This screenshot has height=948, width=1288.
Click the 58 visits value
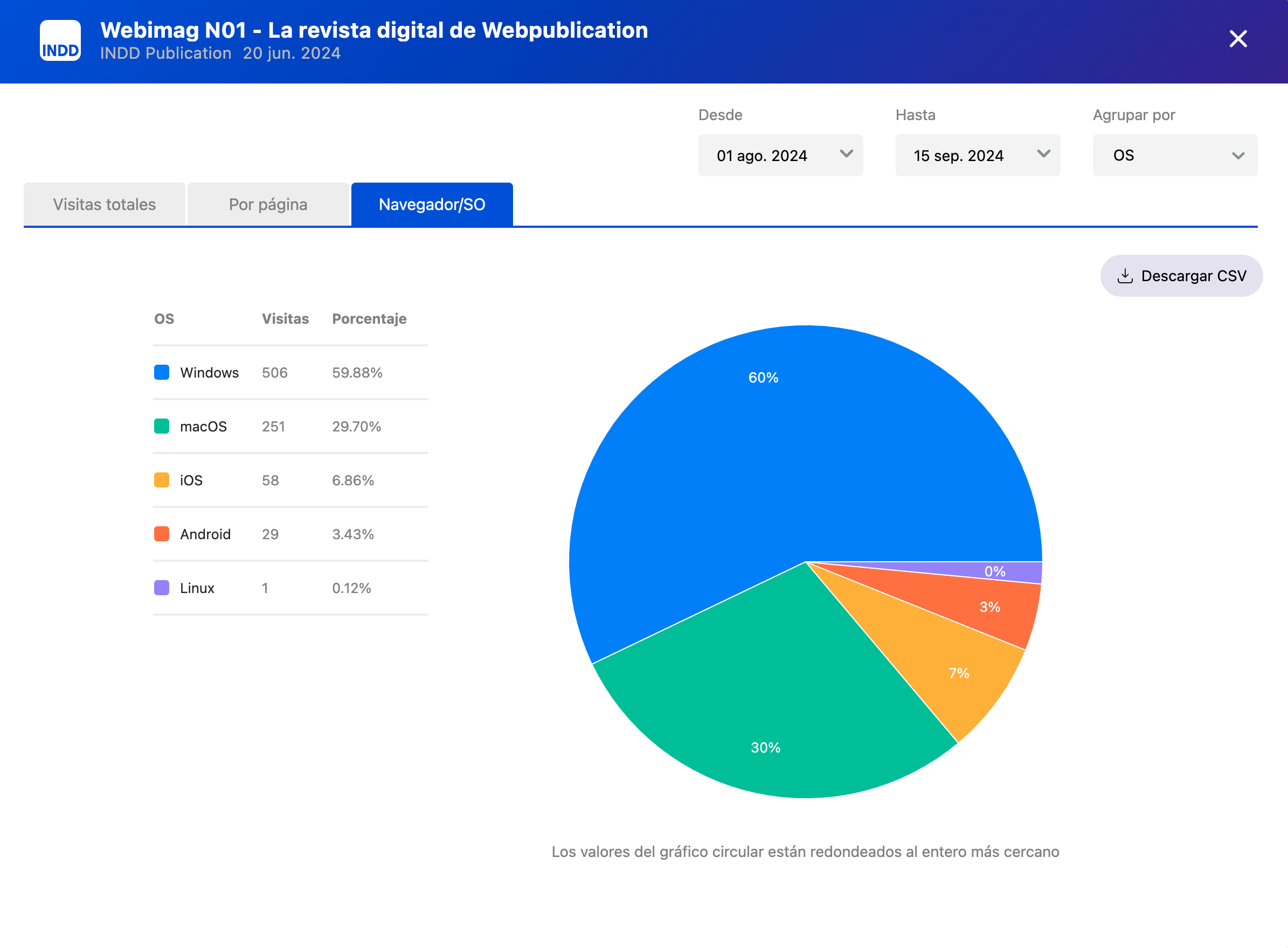(x=271, y=481)
